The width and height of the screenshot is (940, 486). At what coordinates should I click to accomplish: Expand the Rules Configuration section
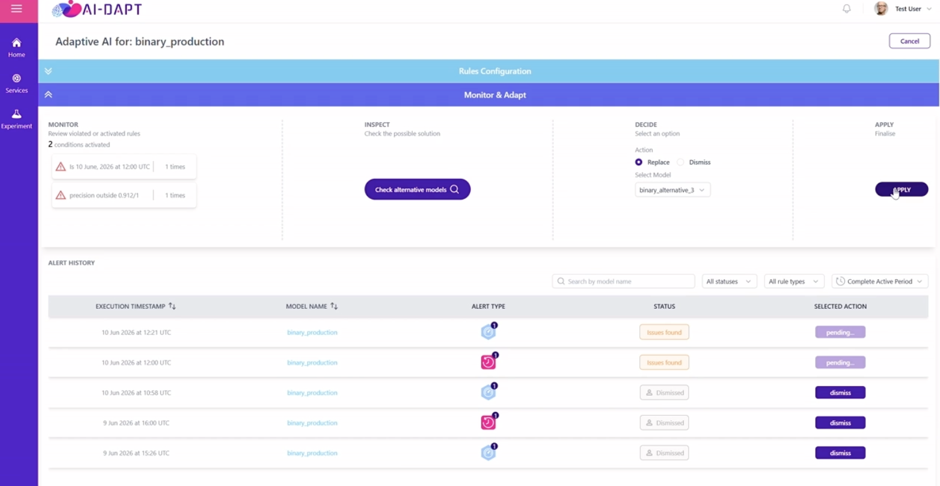pyautogui.click(x=49, y=71)
